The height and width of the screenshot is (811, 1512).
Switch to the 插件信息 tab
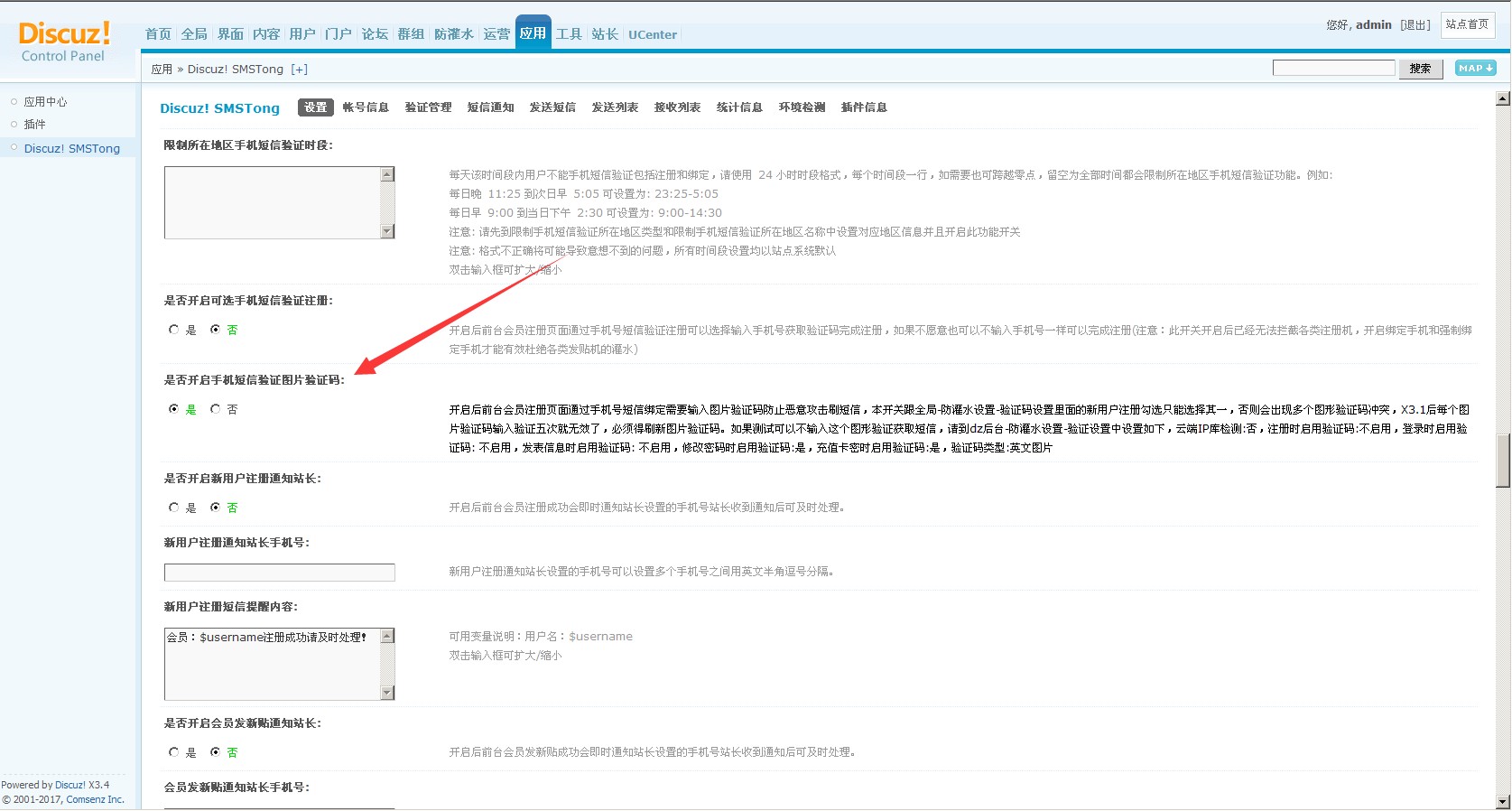864,107
